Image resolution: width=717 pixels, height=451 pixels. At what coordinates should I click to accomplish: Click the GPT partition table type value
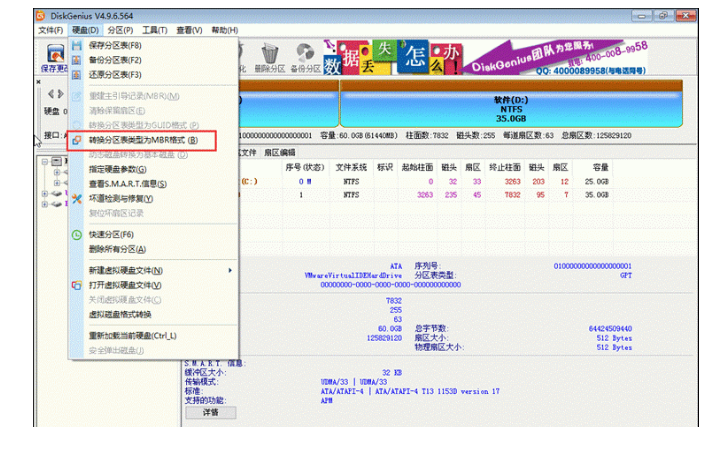(x=626, y=275)
